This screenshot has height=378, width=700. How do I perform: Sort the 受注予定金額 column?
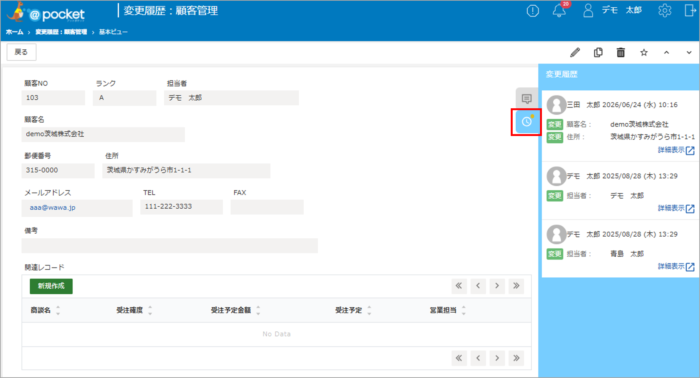pos(258,310)
